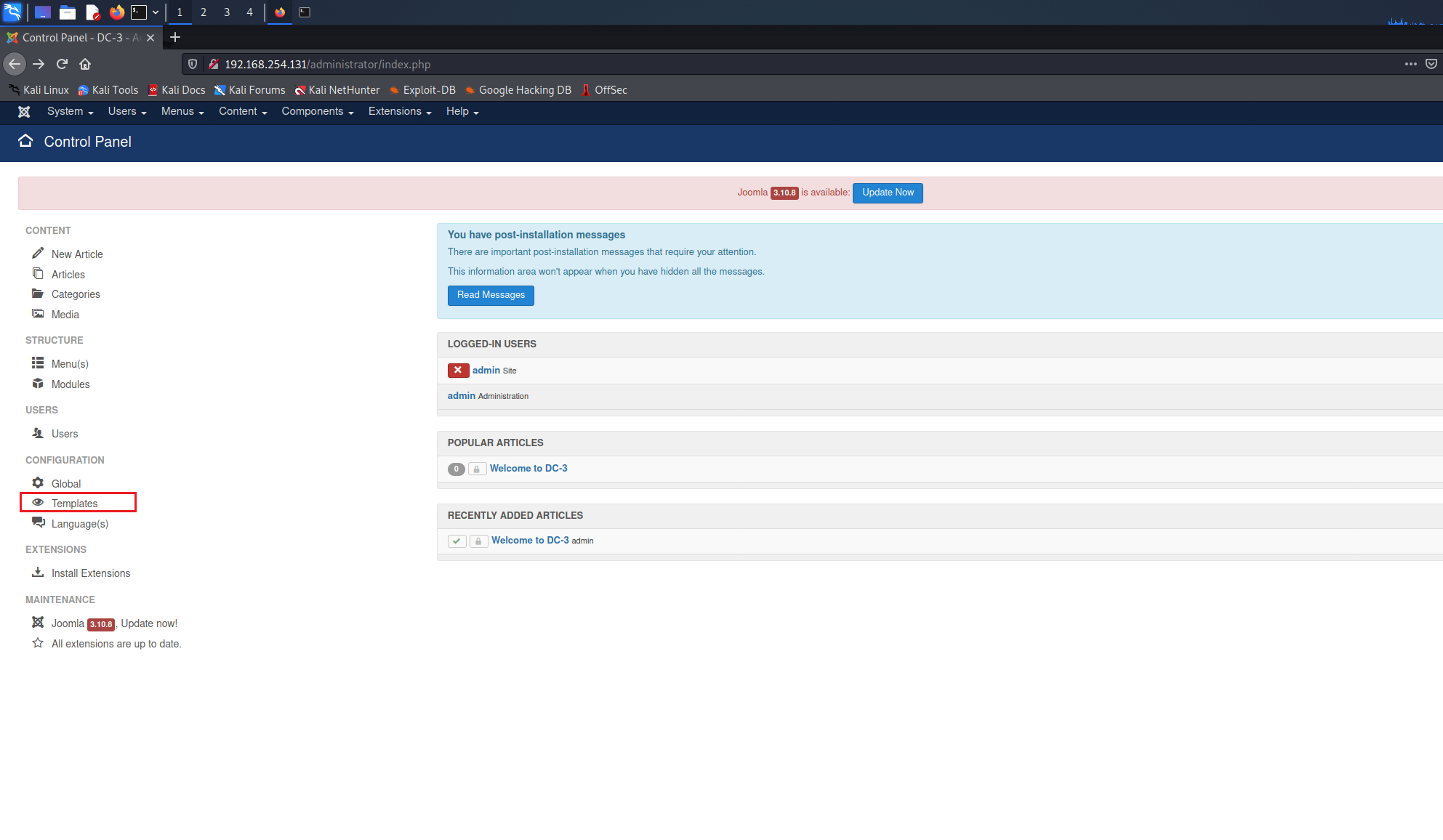The width and height of the screenshot is (1443, 840).
Task: Click the Global gear icon
Action: pos(38,482)
